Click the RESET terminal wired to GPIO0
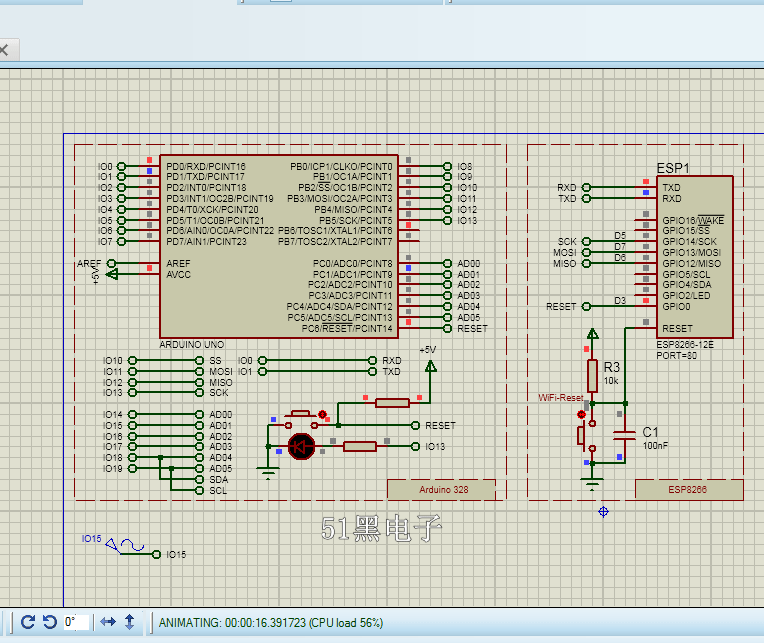Image resolution: width=764 pixels, height=643 pixels. pyautogui.click(x=587, y=306)
